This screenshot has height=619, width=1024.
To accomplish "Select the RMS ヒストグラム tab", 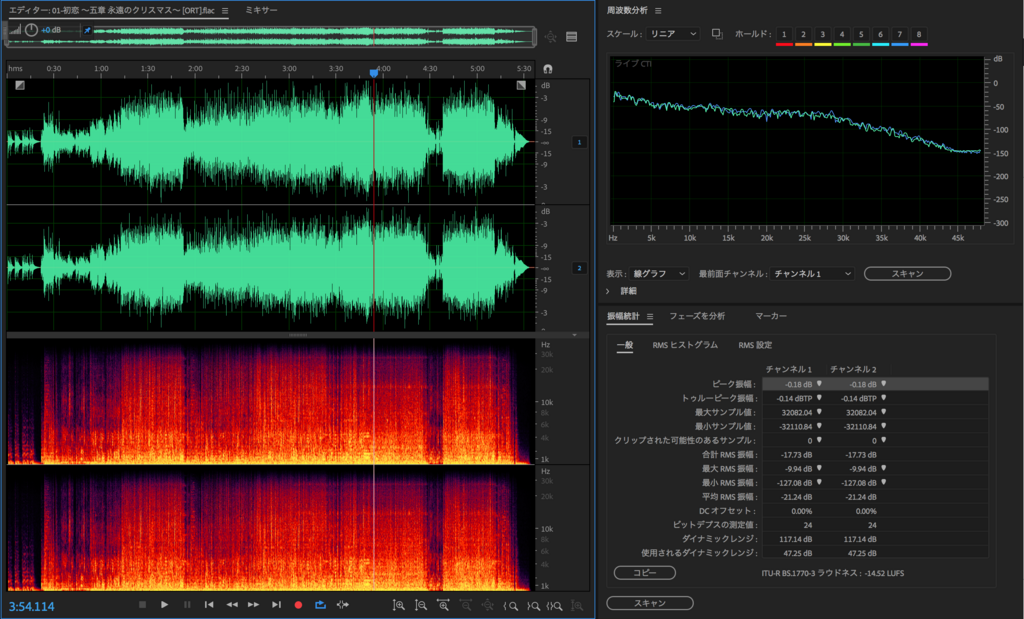I will coord(685,345).
